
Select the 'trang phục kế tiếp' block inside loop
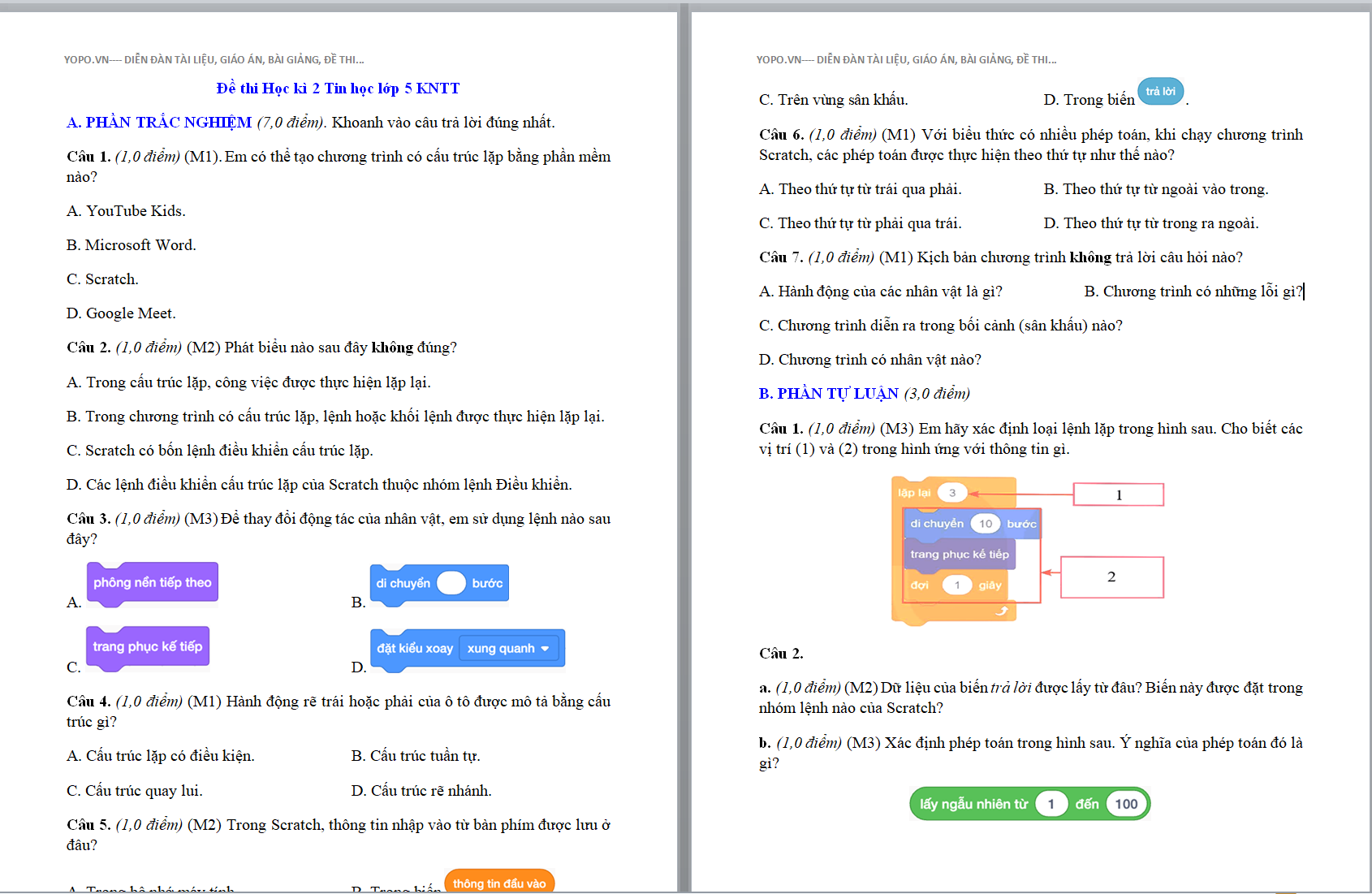pos(959,555)
